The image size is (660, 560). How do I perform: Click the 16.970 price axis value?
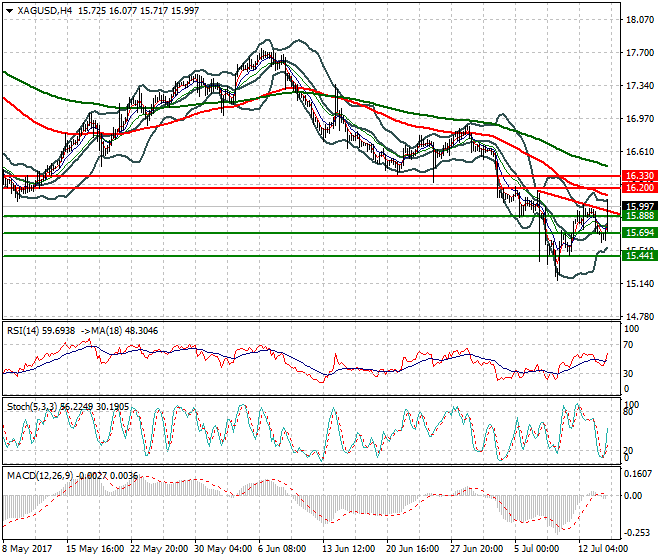[640, 119]
